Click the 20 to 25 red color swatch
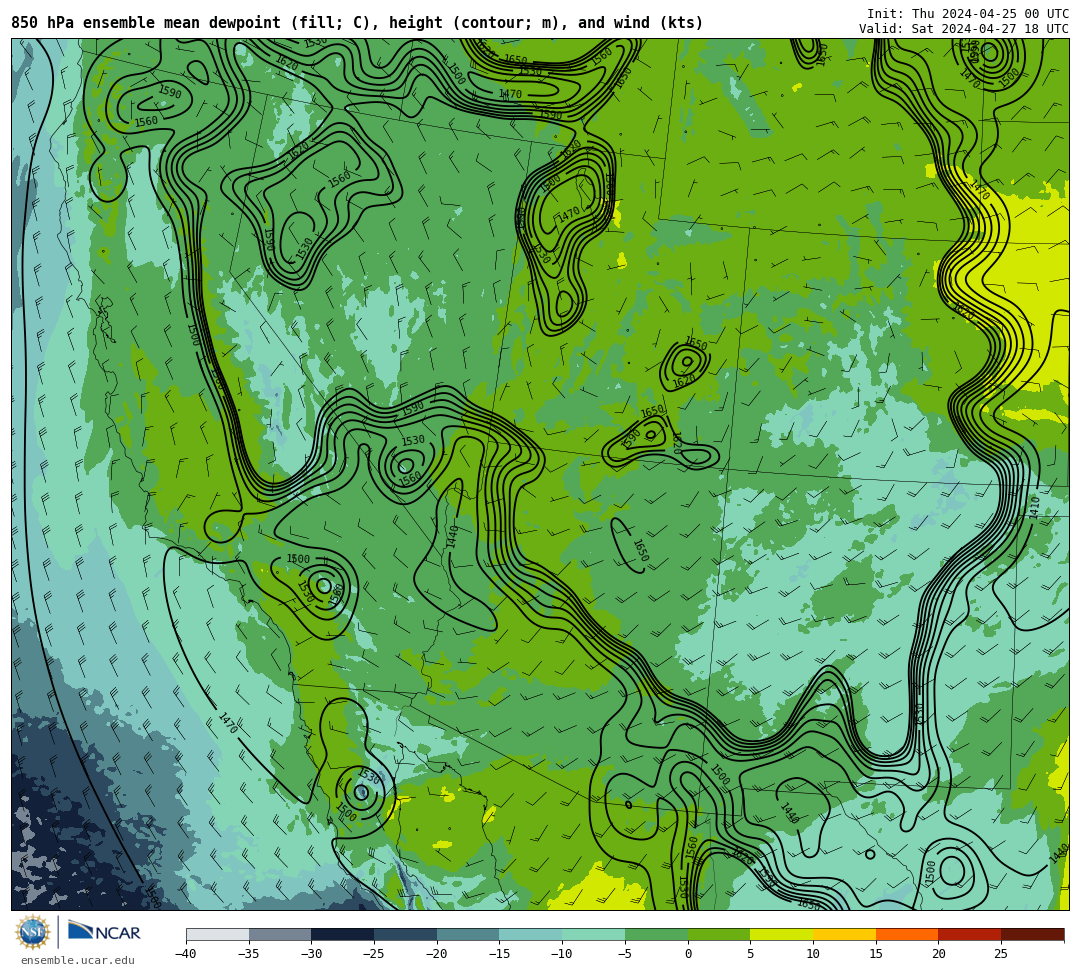 point(970,934)
